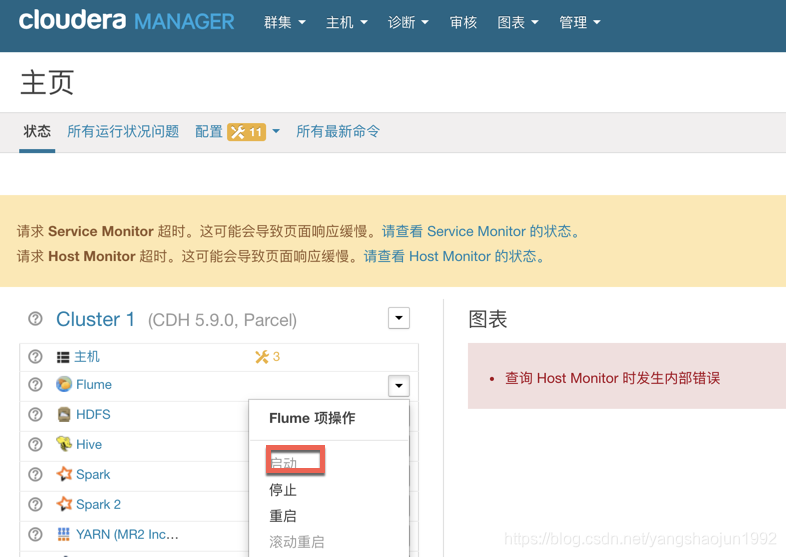This screenshot has height=557, width=786.
Task: Open the 审核 page in navbar
Action: (x=463, y=22)
